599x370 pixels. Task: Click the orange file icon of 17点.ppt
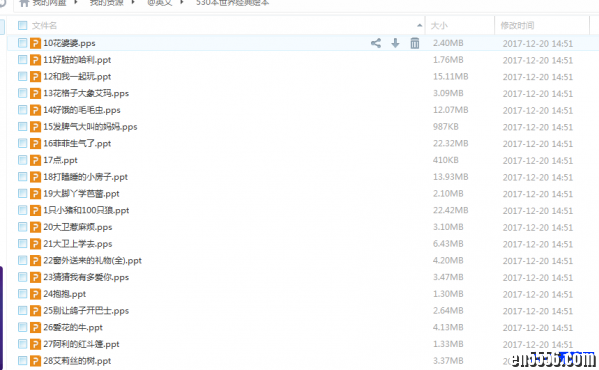tap(35, 160)
